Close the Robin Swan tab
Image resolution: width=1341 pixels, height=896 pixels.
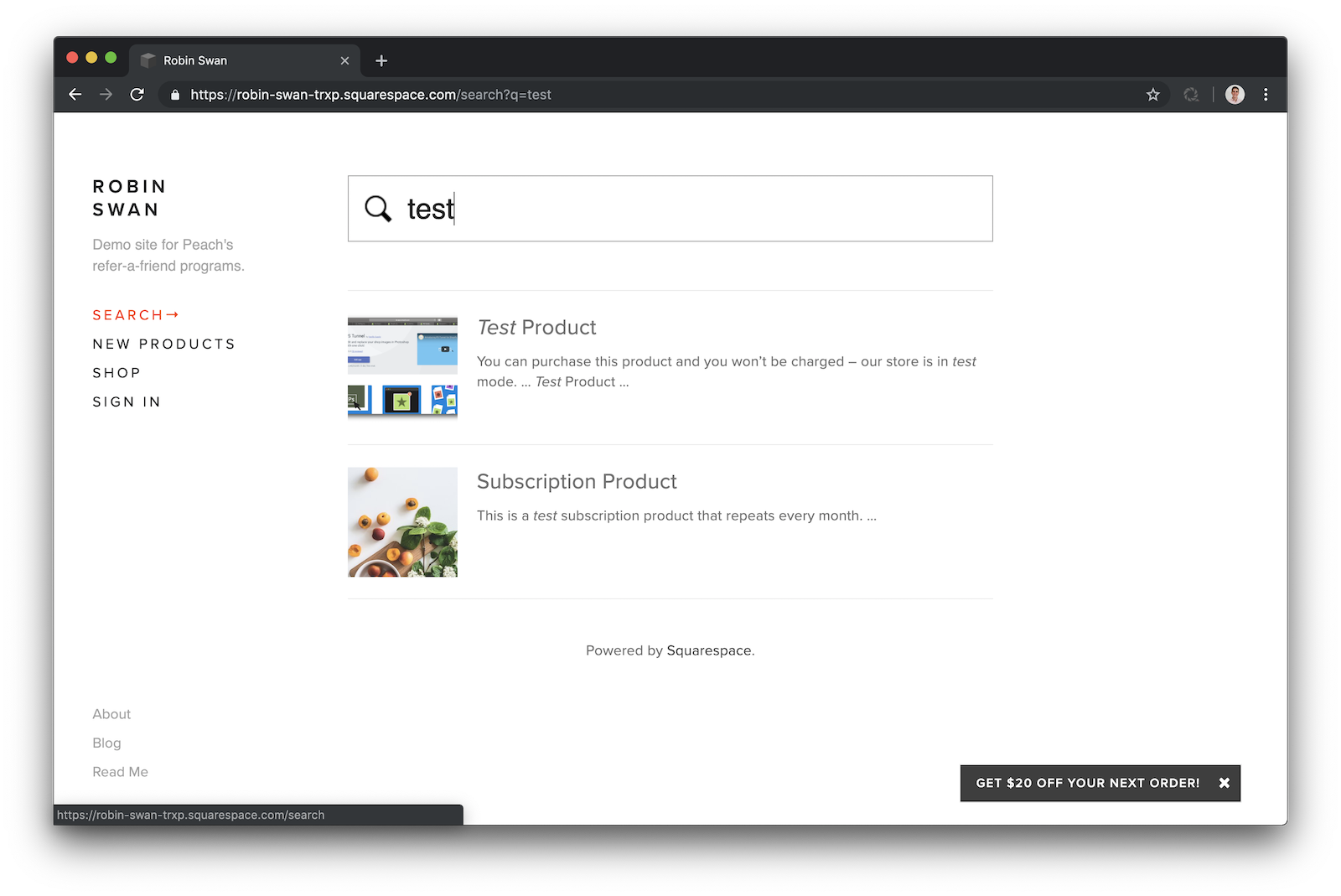(x=344, y=60)
